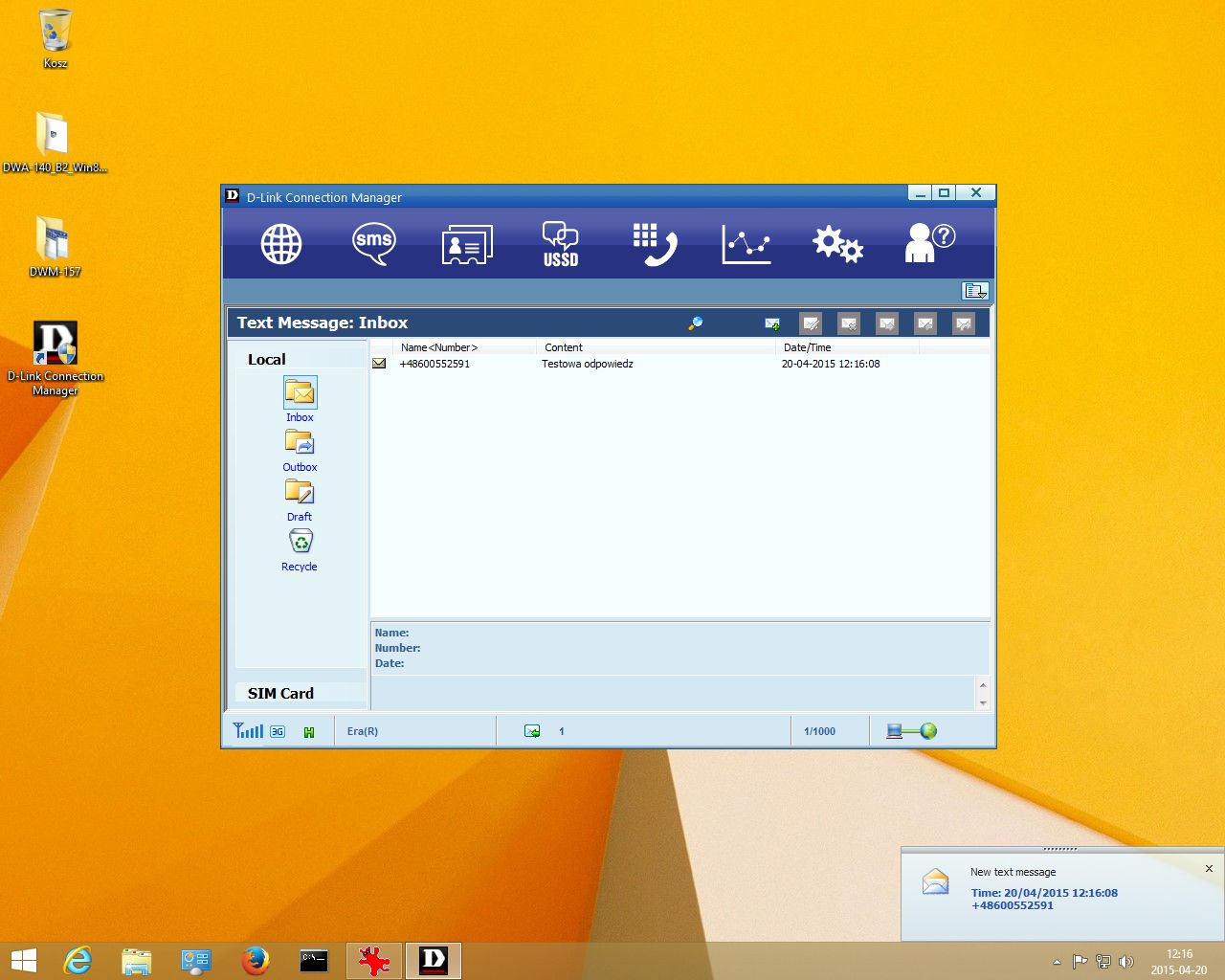This screenshot has height=980, width=1225.
Task: Open Firefox from taskbar
Action: tap(255, 961)
